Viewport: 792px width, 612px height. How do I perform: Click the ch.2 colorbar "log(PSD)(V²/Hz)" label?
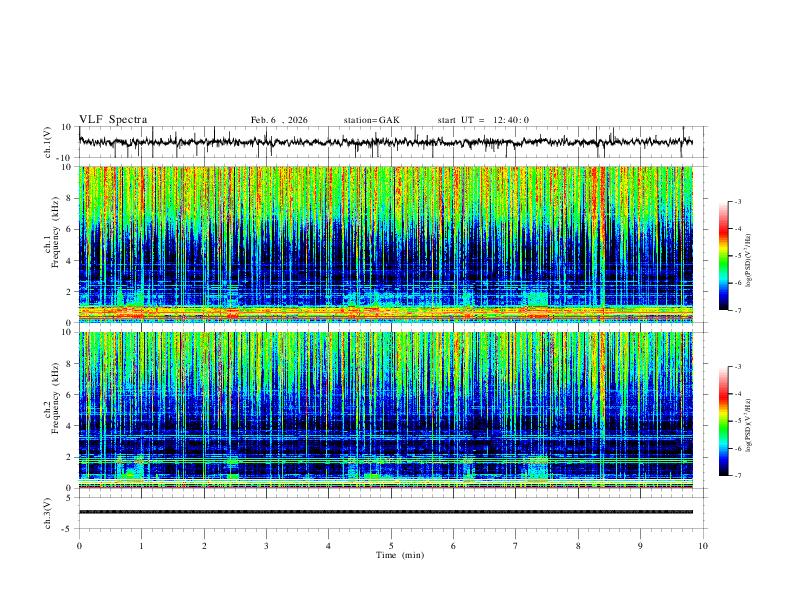click(x=749, y=426)
